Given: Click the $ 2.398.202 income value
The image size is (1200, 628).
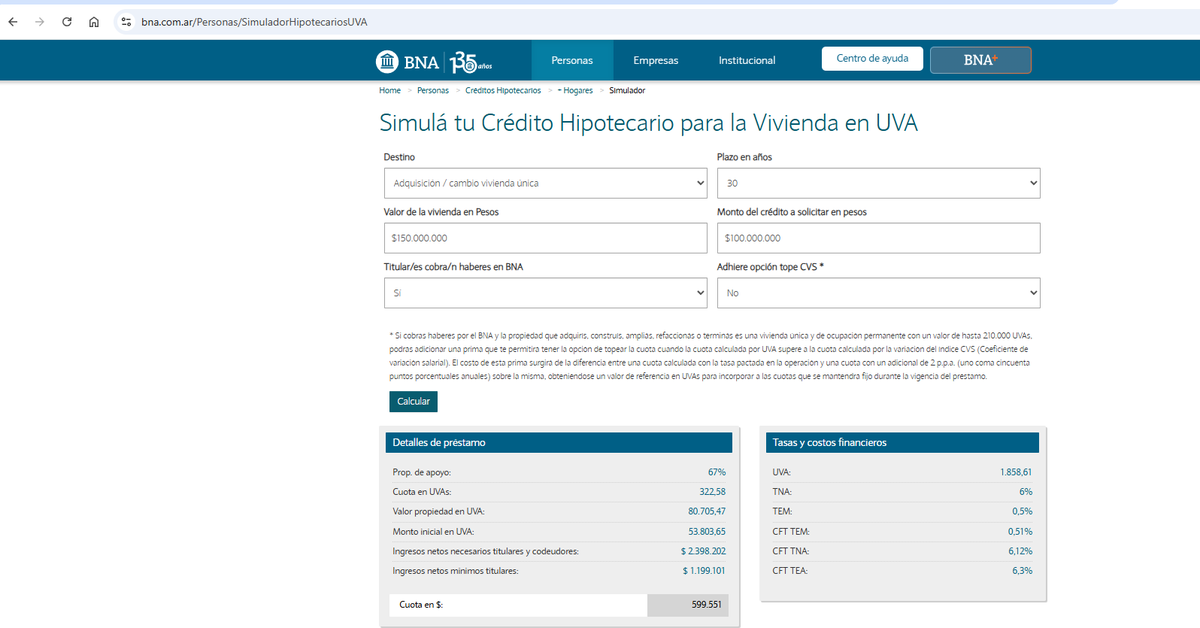Looking at the screenshot, I should coord(703,551).
